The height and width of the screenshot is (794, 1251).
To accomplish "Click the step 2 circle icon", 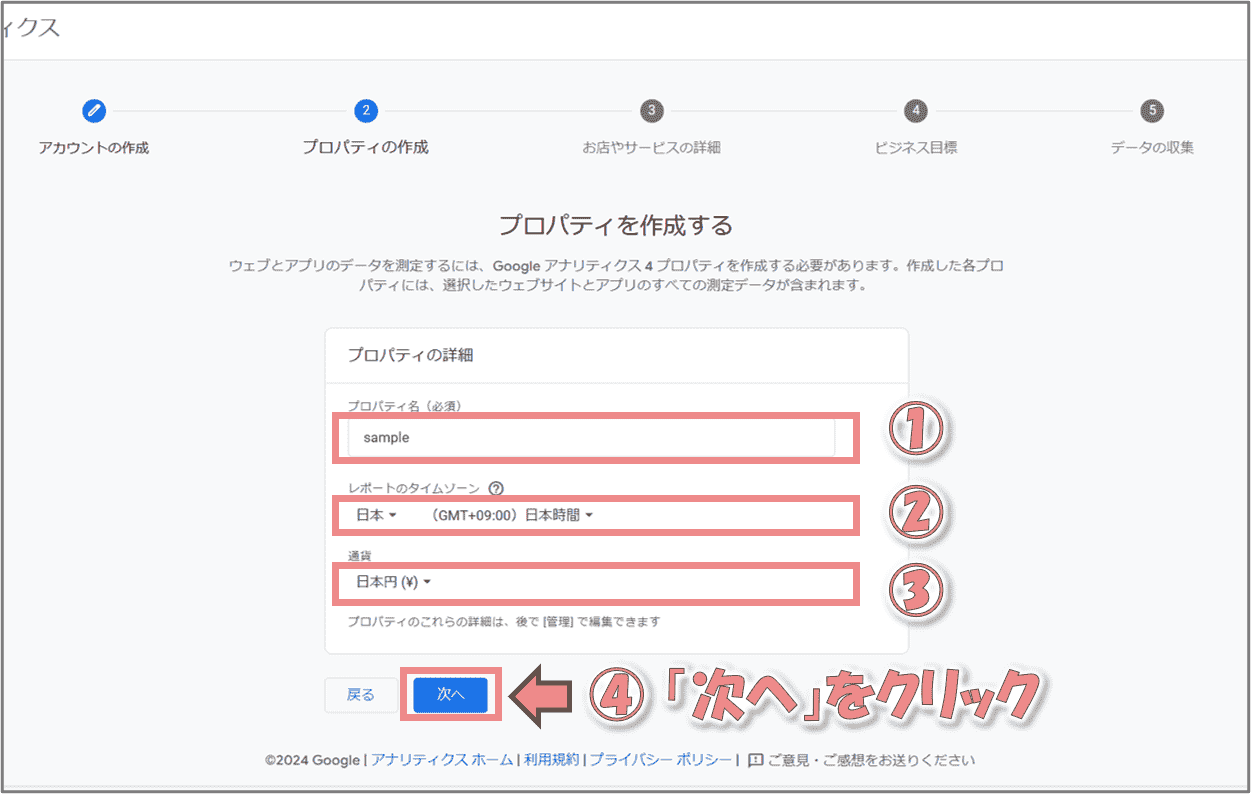I will 366,110.
